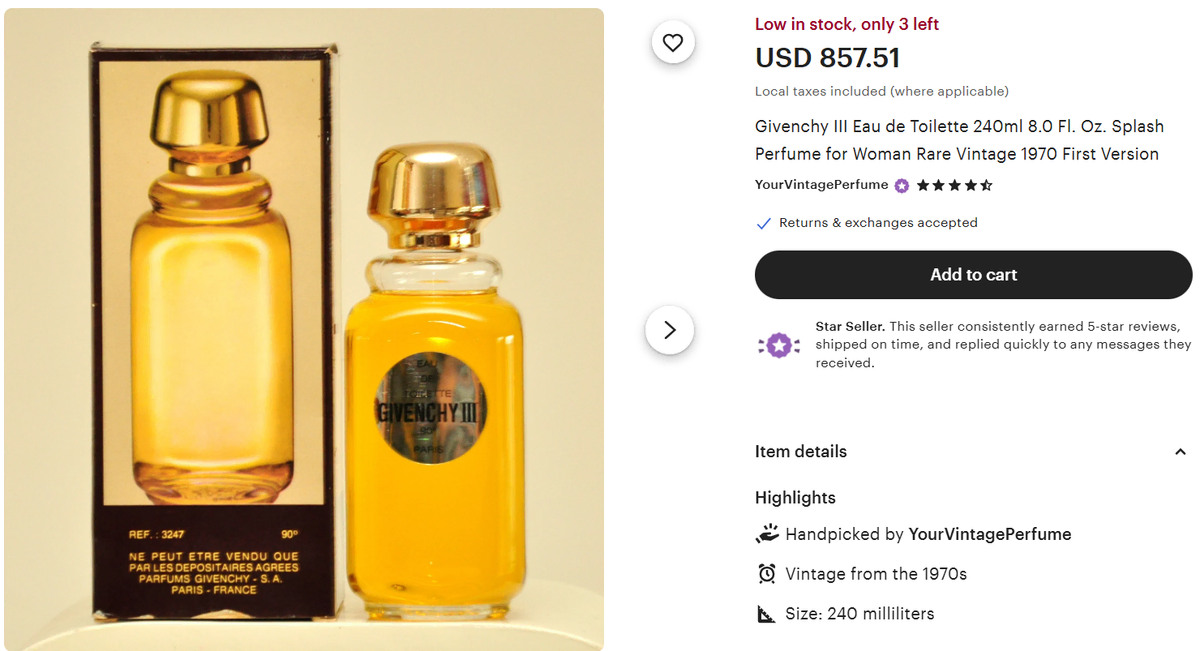
Task: Click the blue Returns checkmark icon
Action: [764, 223]
